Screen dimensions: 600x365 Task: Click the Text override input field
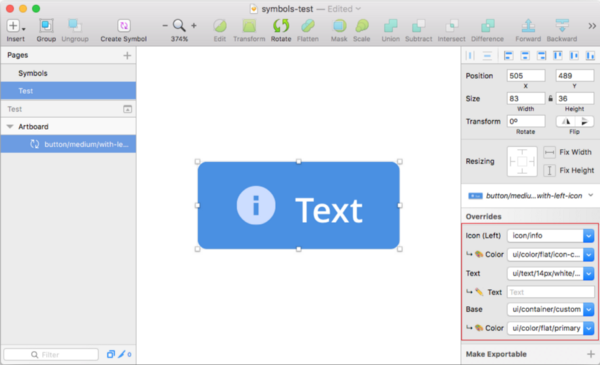pos(550,292)
